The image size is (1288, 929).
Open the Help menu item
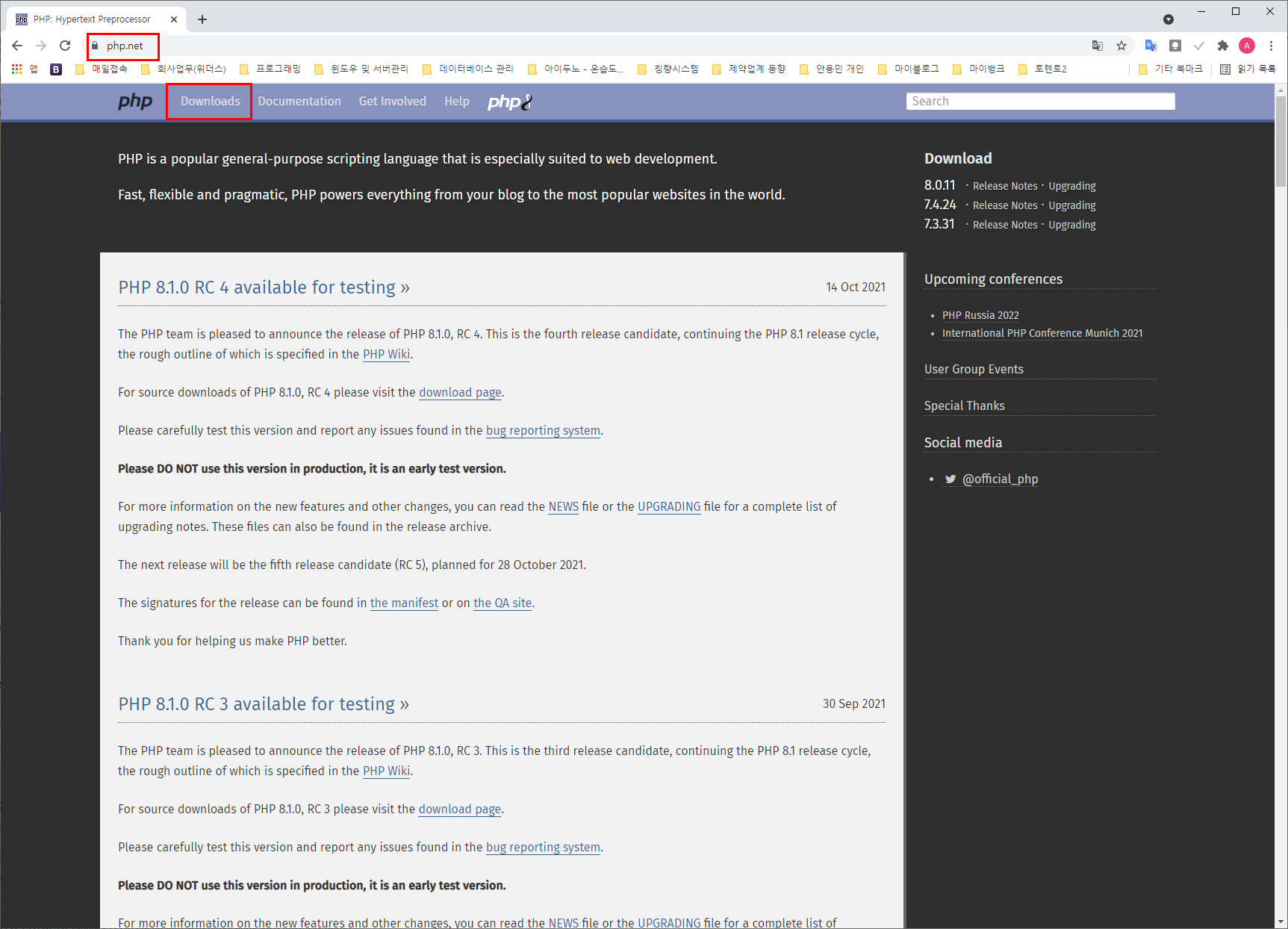[457, 102]
